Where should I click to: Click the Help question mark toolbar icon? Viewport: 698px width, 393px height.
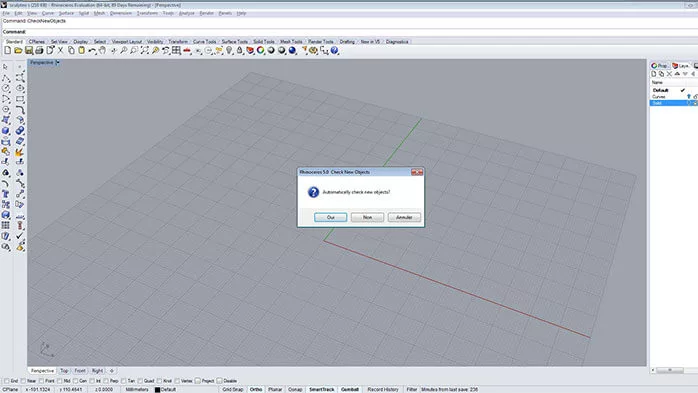pyautogui.click(x=335, y=51)
